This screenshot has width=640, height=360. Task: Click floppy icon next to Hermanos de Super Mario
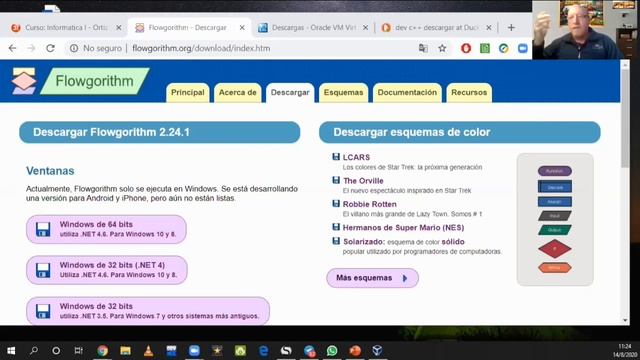point(336,227)
